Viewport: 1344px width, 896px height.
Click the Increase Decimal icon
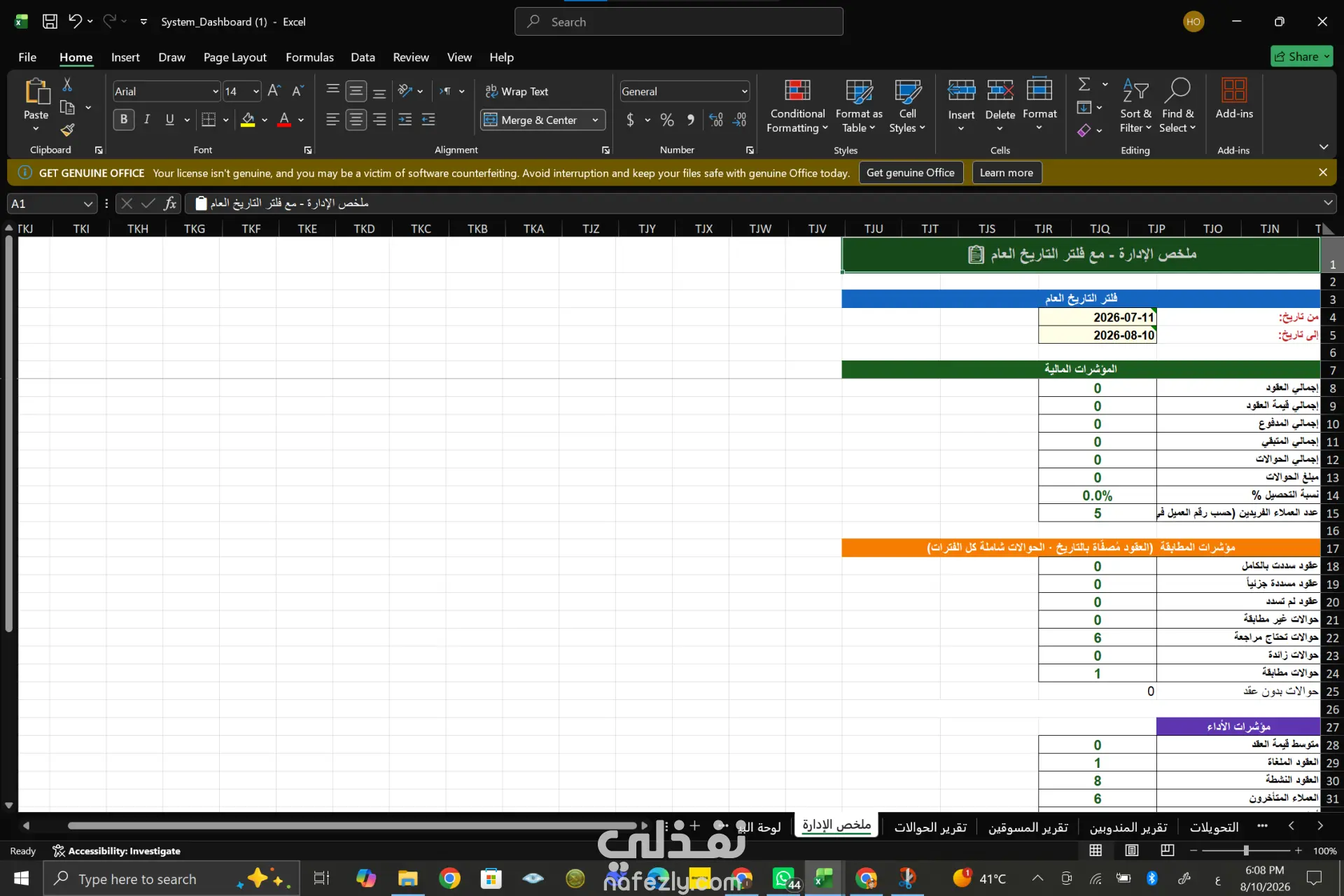(x=715, y=120)
